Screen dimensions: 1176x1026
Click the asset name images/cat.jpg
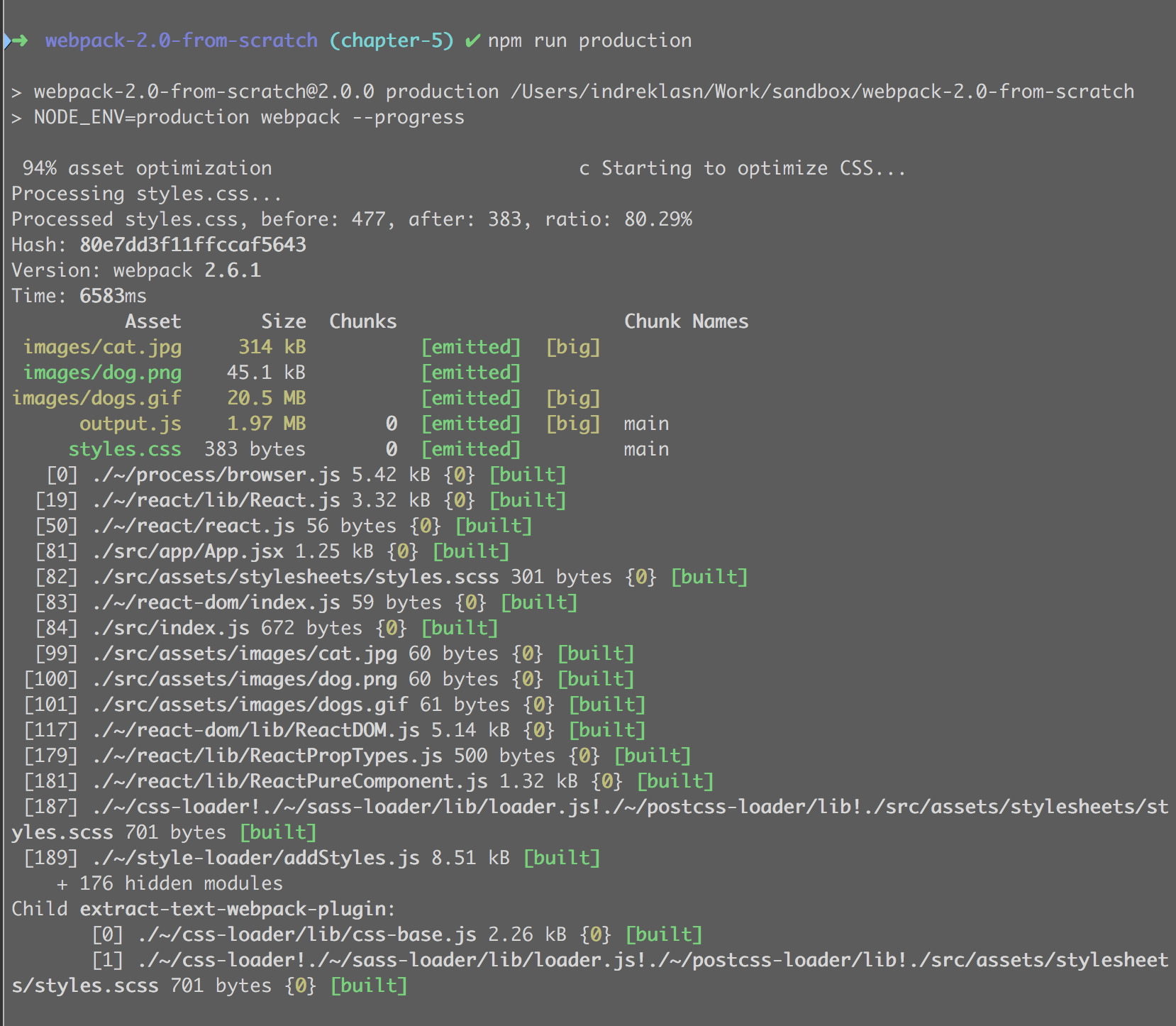click(102, 347)
